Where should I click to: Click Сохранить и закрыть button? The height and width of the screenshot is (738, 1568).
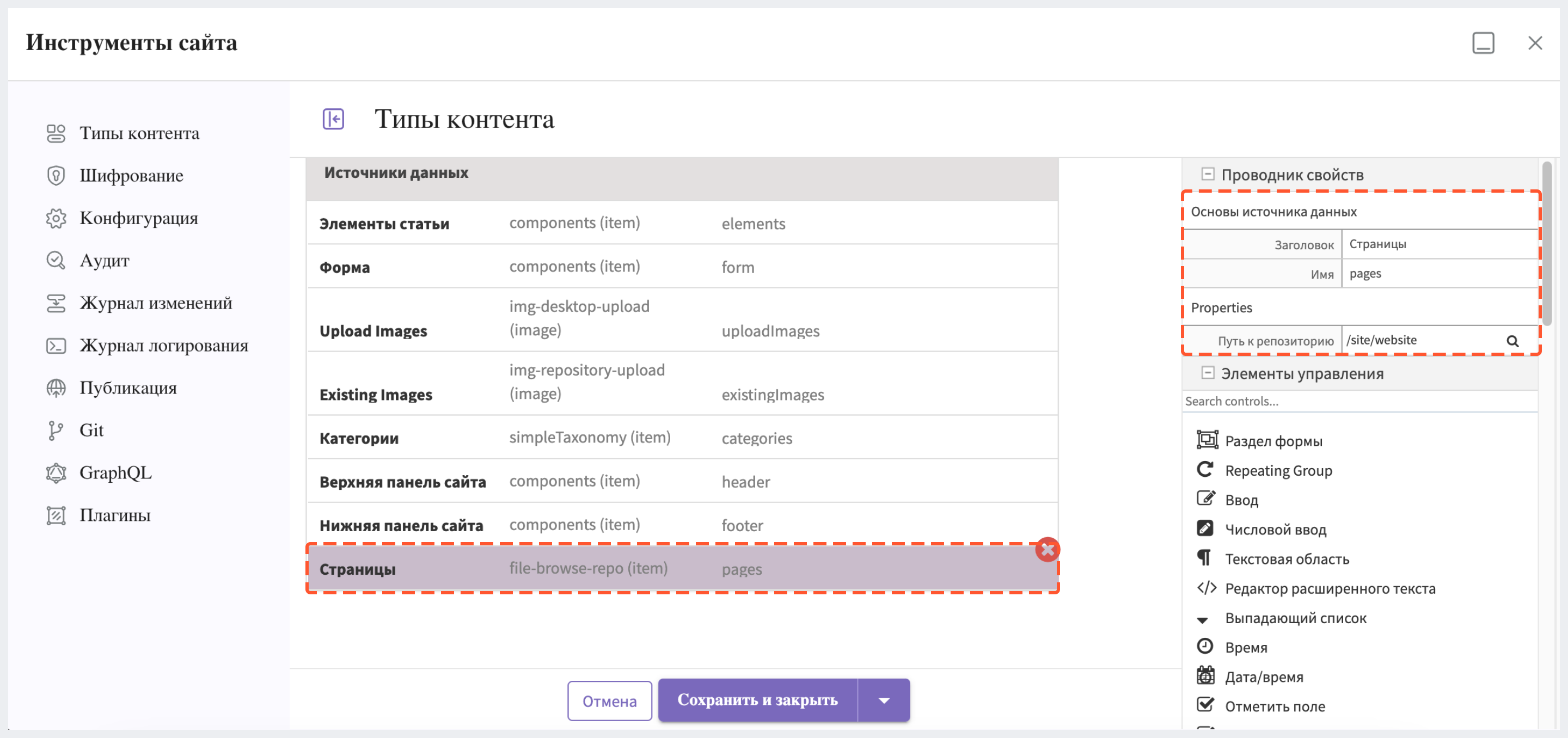757,700
